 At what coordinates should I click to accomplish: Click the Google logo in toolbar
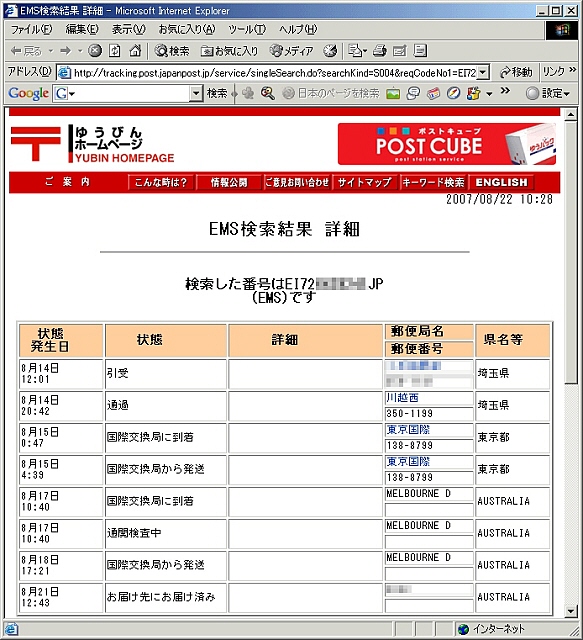[28, 93]
